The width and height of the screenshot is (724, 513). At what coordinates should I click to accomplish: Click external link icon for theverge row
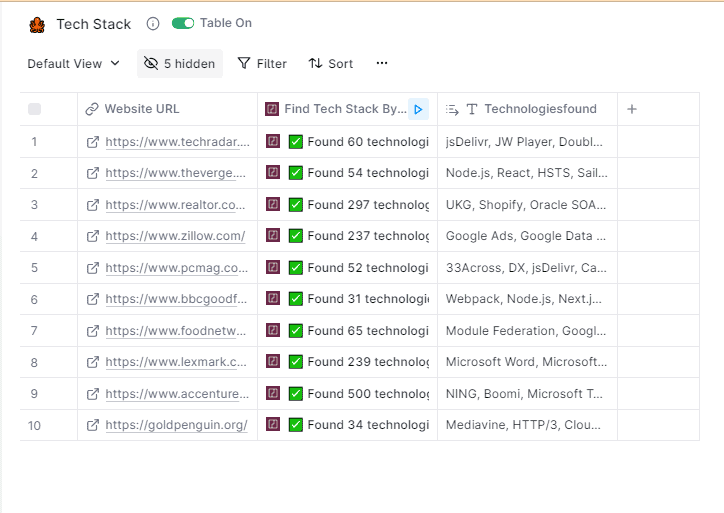point(93,173)
